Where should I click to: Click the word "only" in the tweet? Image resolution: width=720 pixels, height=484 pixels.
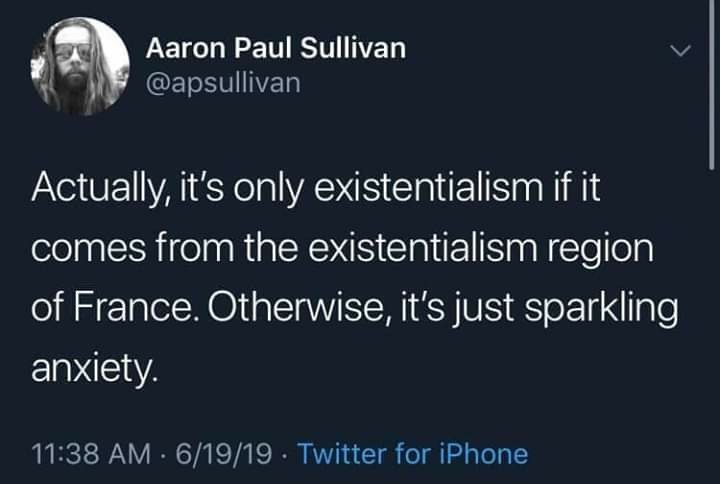coord(269,188)
